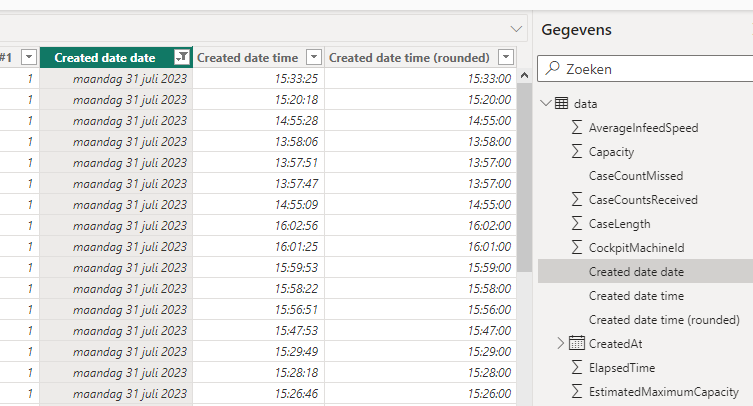Select time cell 15:58:22
The image size is (753, 406).
click(x=259, y=289)
